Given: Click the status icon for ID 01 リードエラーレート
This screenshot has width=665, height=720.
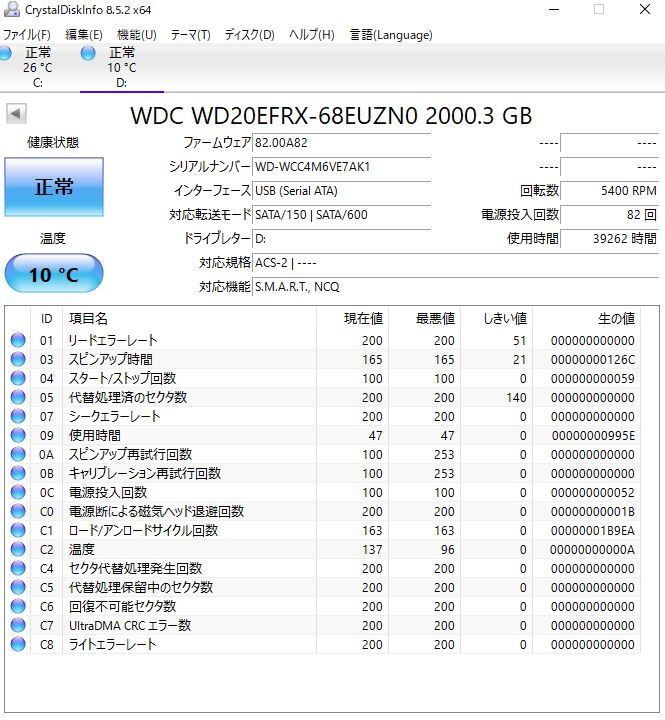Looking at the screenshot, I should (x=18, y=340).
